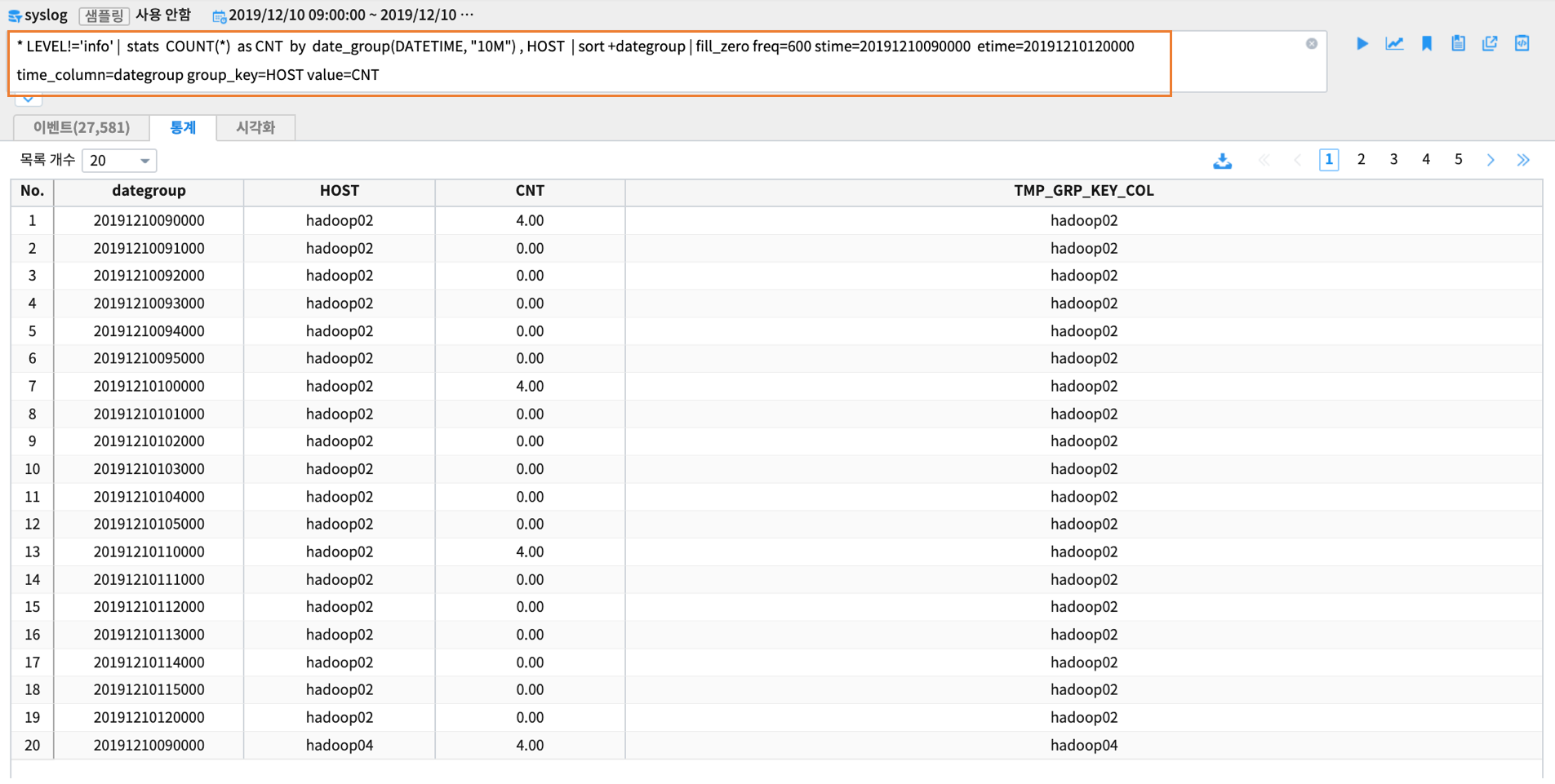Select cell 20191210090000 in row 1
This screenshot has width=1555, height=784.
point(149,221)
